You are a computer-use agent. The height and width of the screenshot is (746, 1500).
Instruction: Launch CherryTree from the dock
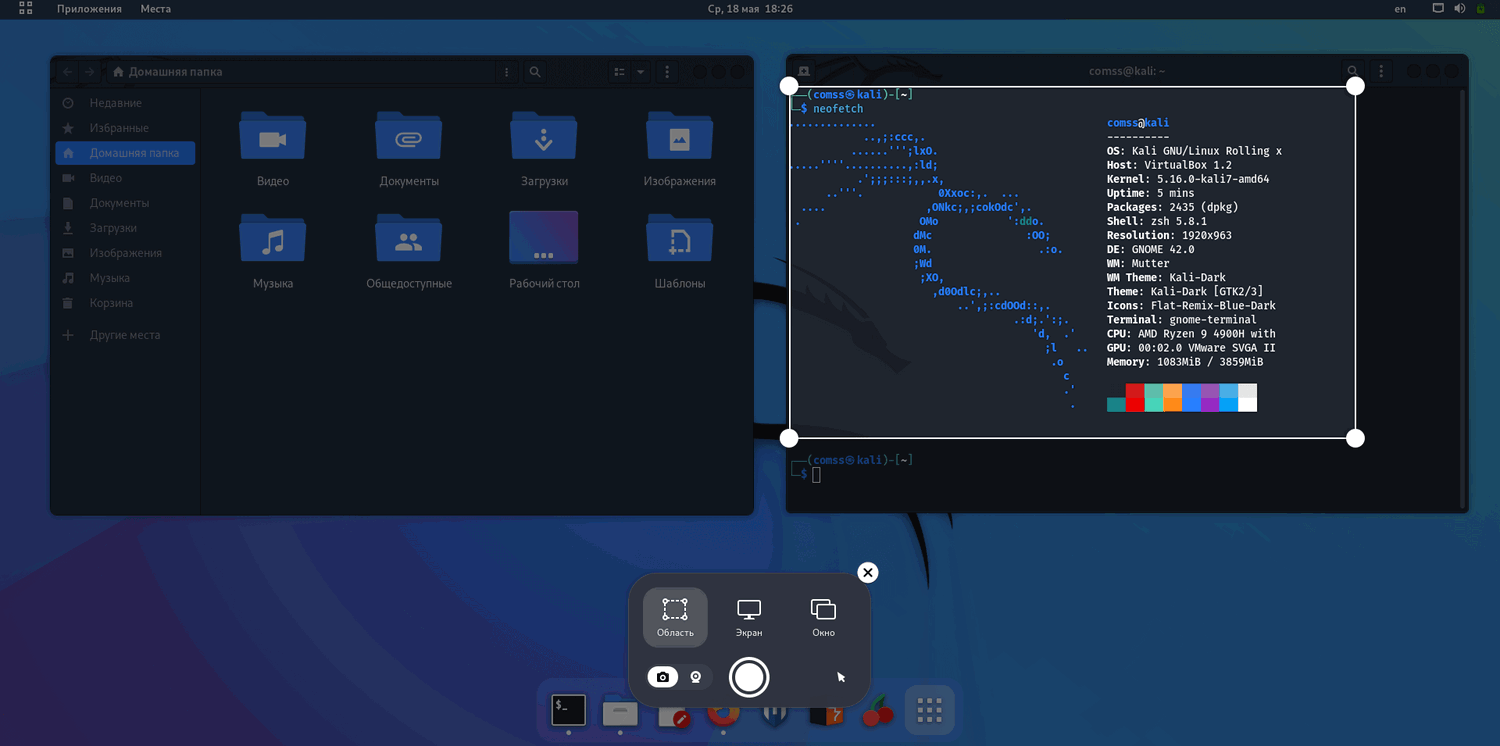click(x=877, y=711)
